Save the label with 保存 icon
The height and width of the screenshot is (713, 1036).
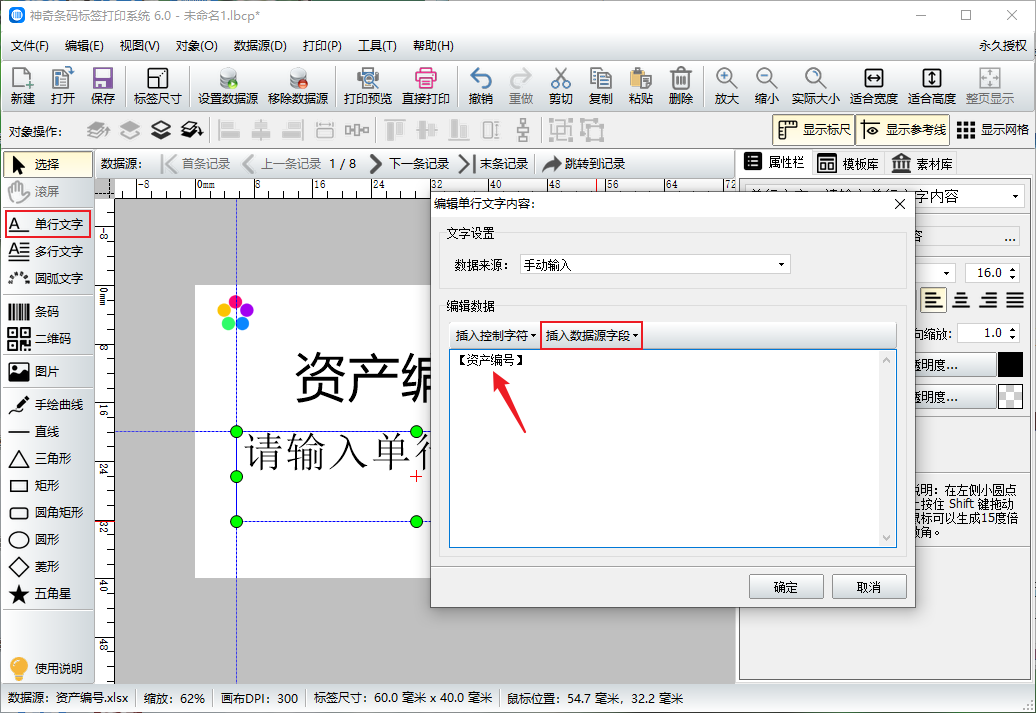[x=102, y=86]
